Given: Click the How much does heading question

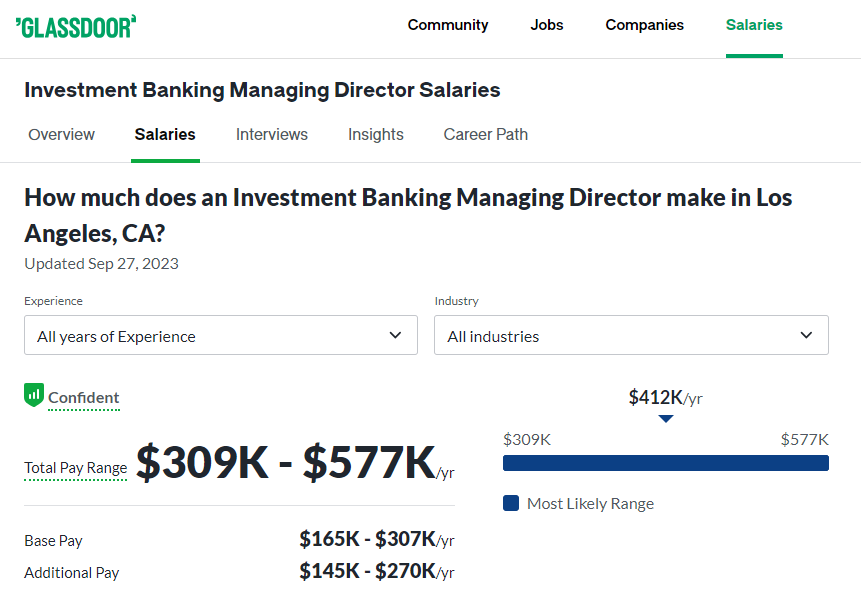Looking at the screenshot, I should 408,216.
